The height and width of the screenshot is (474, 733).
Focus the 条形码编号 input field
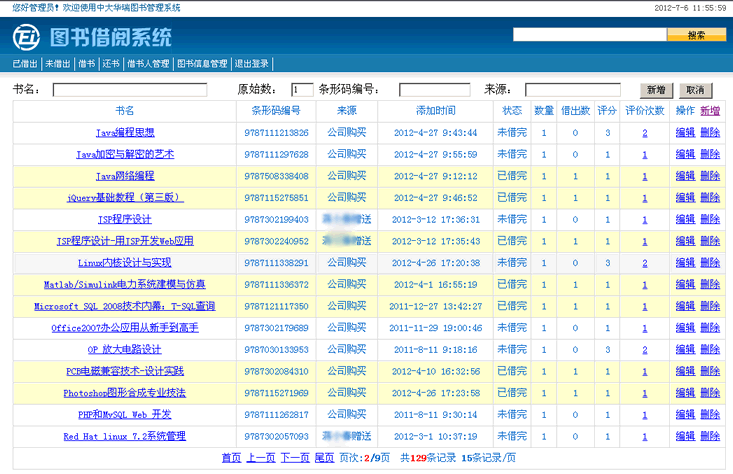[x=435, y=90]
